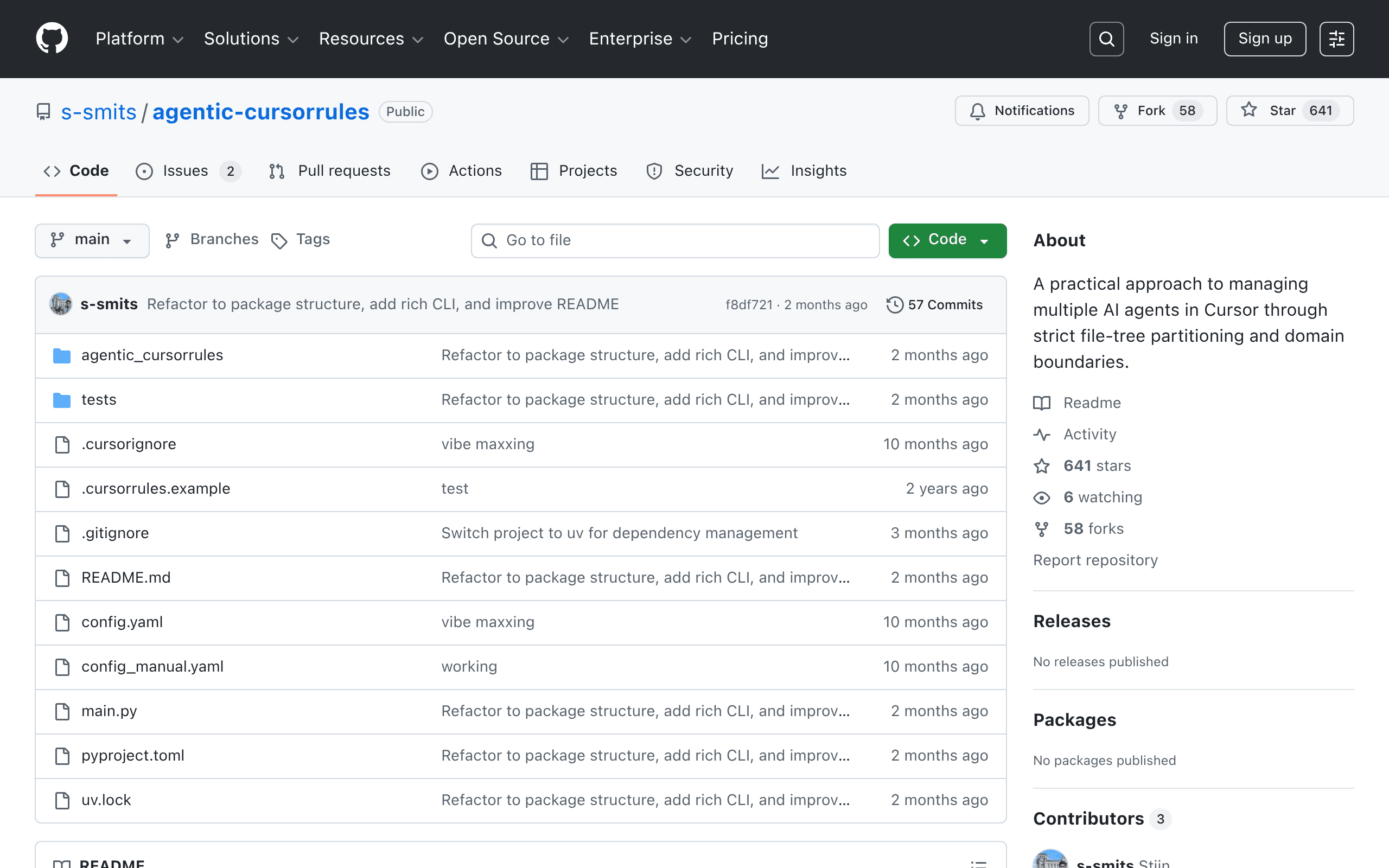
Task: Open the s-smits owner link
Action: pyautogui.click(x=99, y=112)
